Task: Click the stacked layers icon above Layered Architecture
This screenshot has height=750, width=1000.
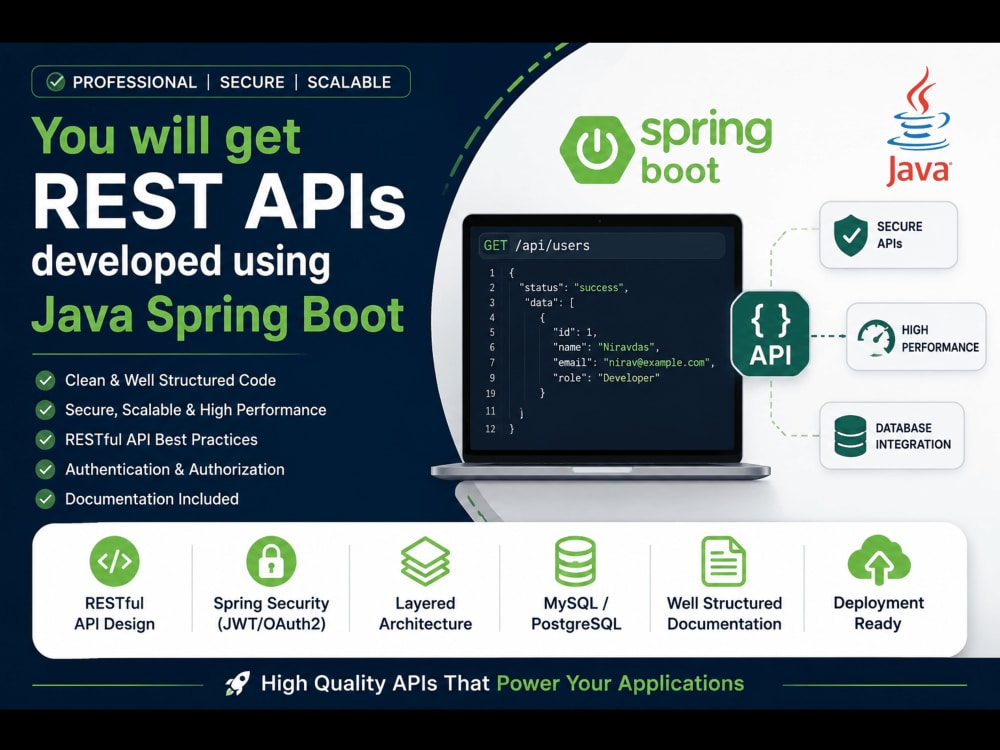Action: 425,561
